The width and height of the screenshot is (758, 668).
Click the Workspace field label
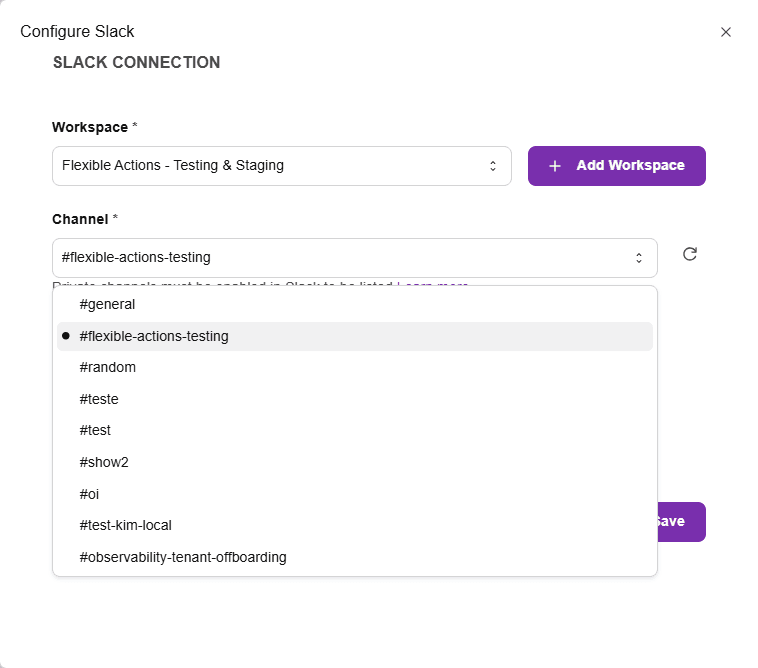coord(90,127)
